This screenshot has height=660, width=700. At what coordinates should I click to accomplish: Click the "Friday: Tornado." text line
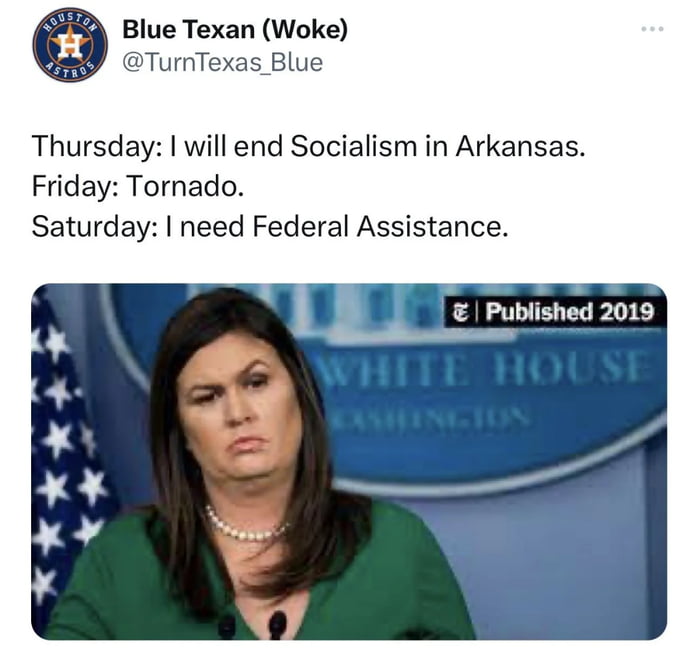(x=138, y=186)
